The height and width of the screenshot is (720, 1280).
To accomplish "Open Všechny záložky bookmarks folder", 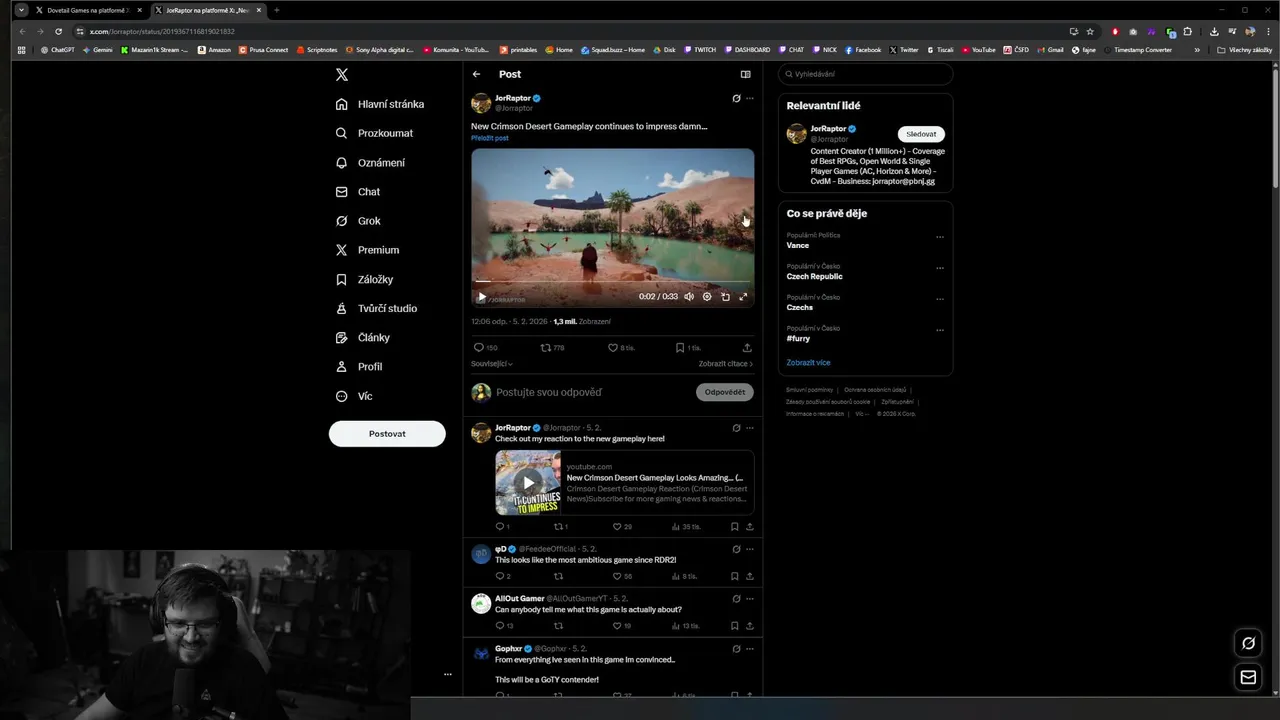I will [1245, 50].
